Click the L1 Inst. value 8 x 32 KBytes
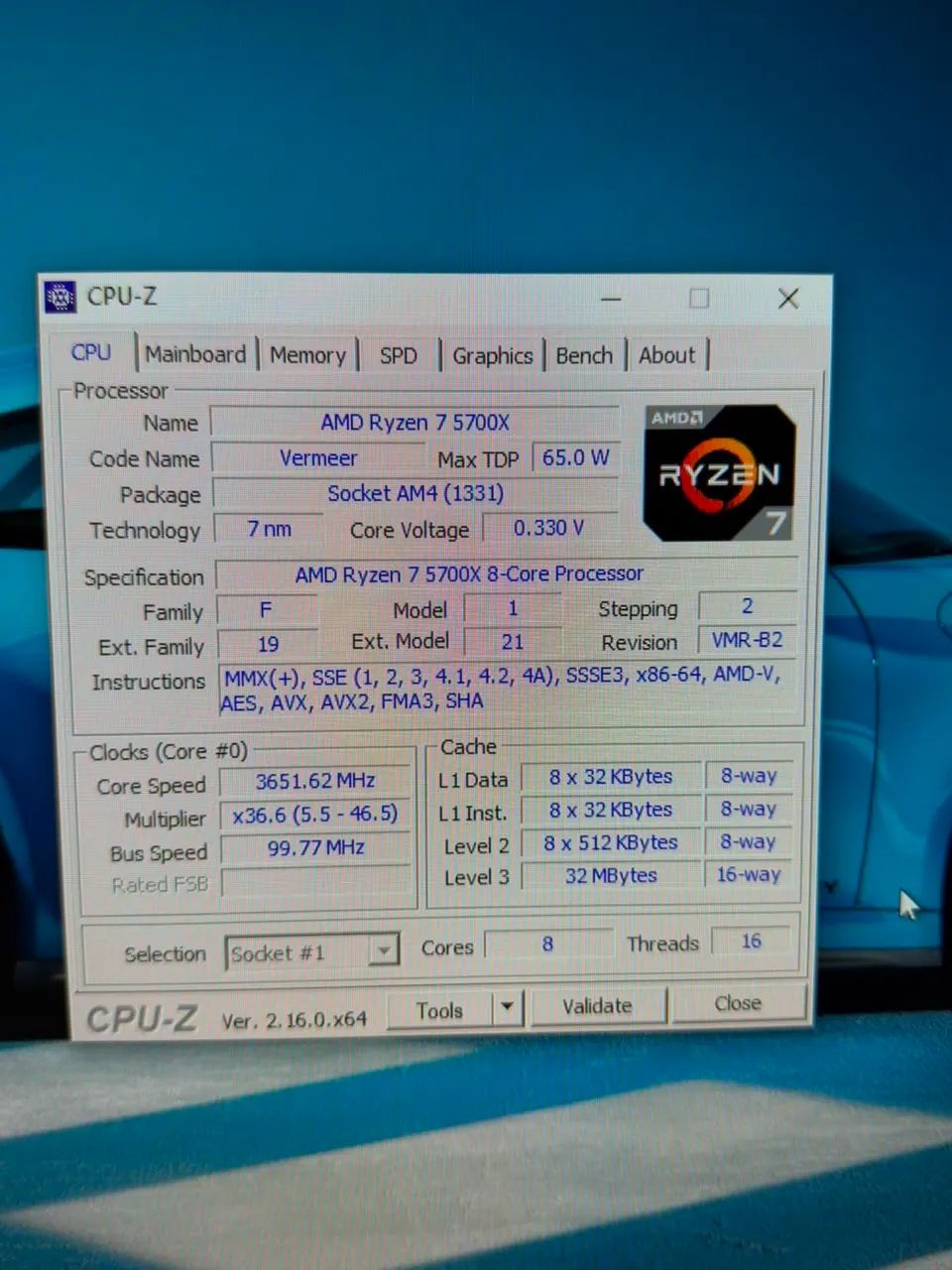 tap(611, 810)
